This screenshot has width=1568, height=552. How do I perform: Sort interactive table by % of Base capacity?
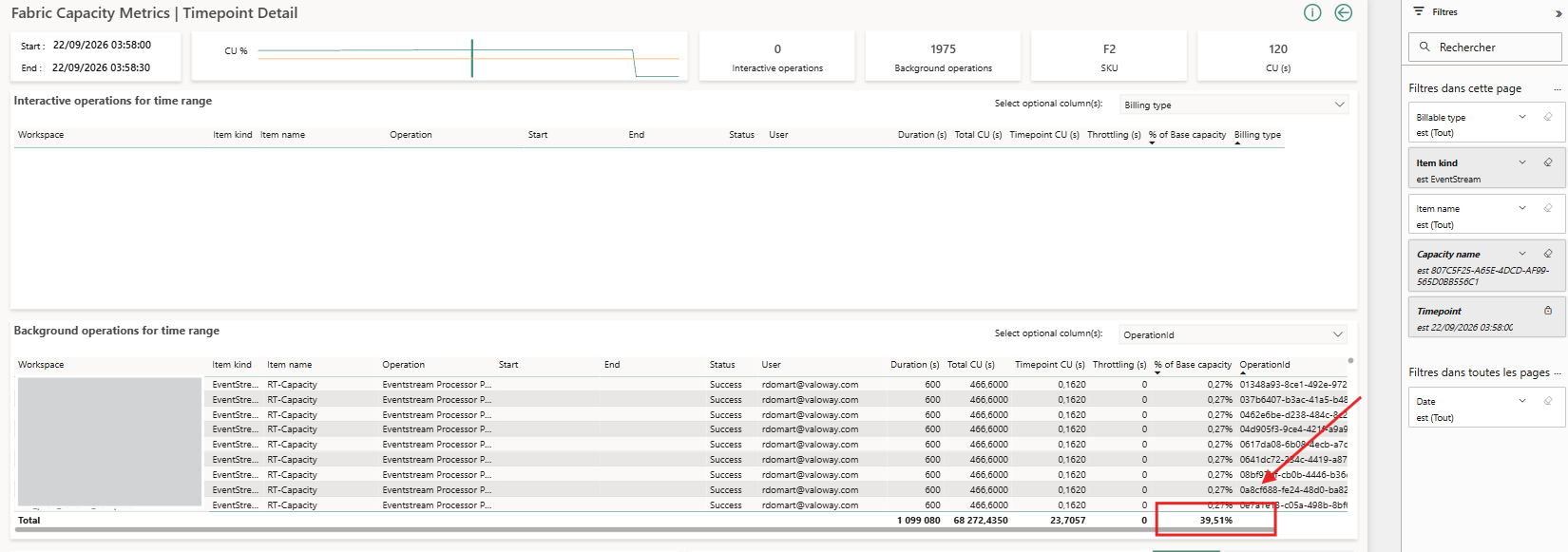click(1187, 135)
